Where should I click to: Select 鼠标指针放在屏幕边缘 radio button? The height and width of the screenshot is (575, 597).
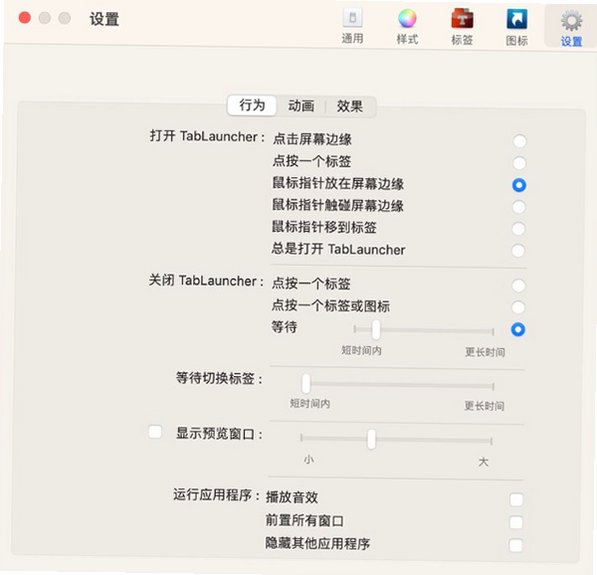pos(519,185)
